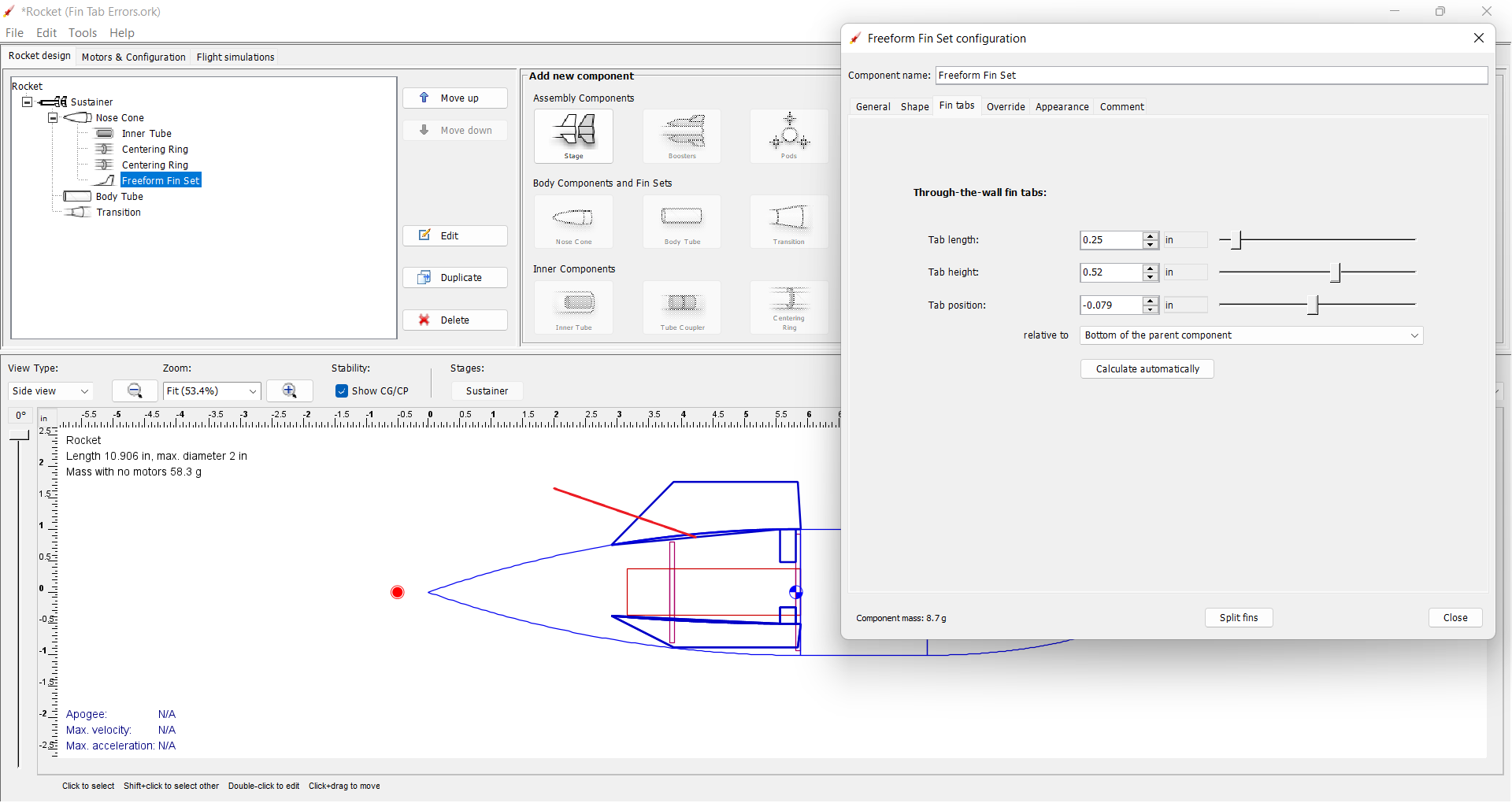Click the Component name input field

pos(1211,75)
